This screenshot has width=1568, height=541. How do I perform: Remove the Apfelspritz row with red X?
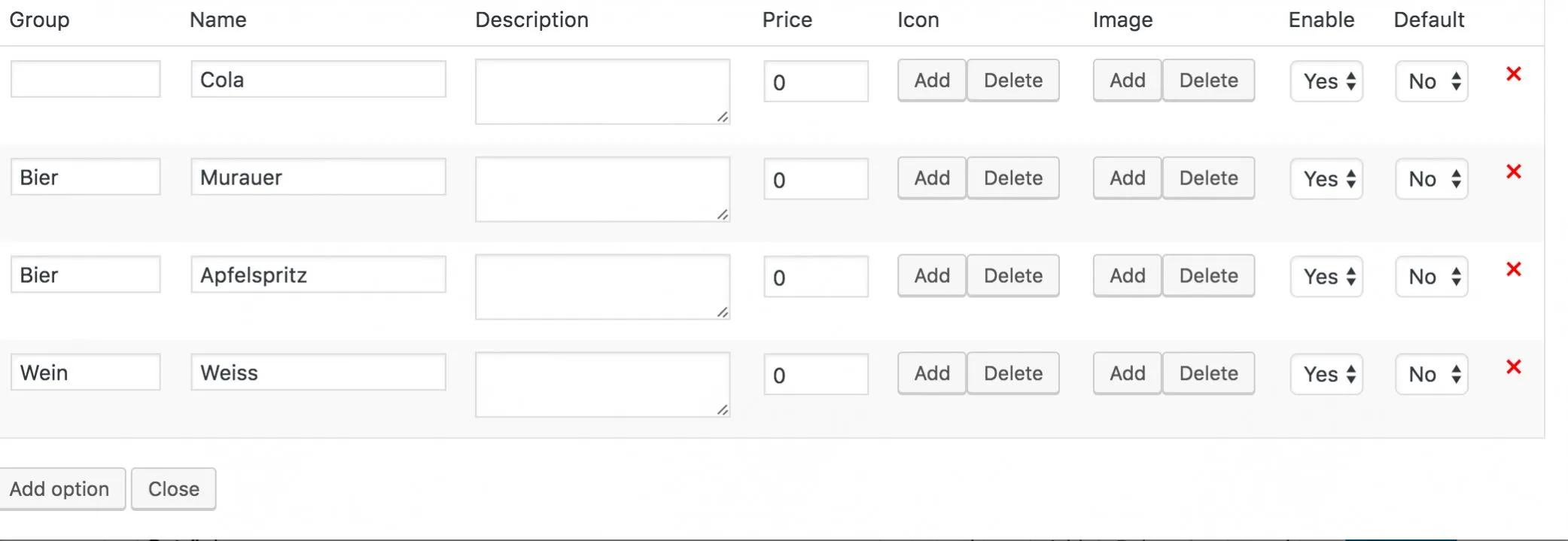tap(1513, 269)
